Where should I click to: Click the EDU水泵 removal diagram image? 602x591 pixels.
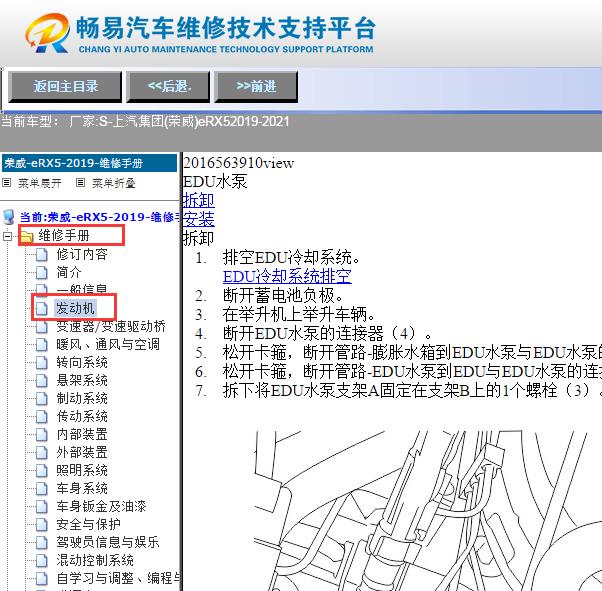pyautogui.click(x=428, y=511)
